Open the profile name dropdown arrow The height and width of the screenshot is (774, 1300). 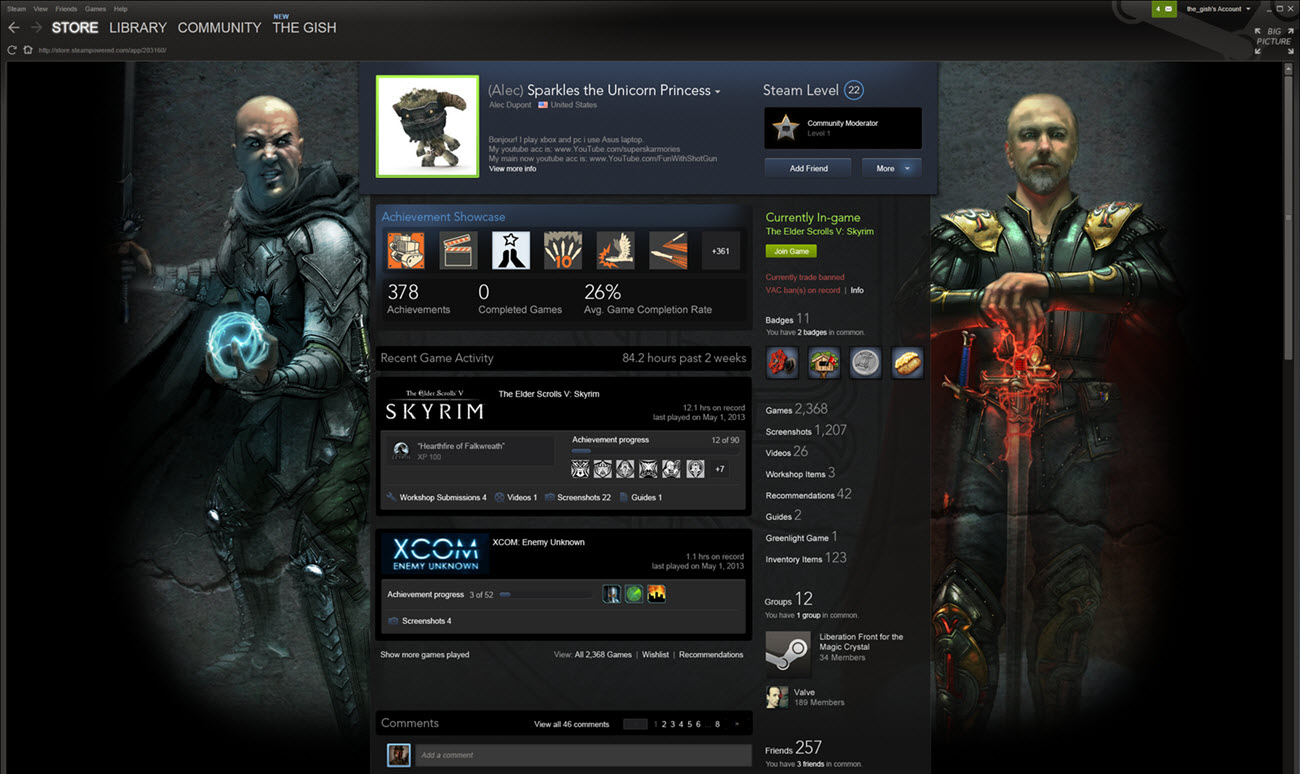click(x=717, y=92)
